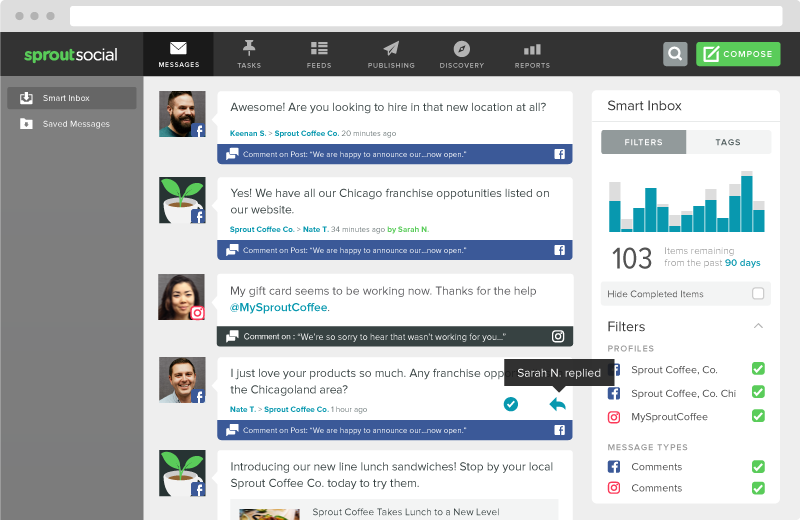Mark Nate T.'s message as complete
The width and height of the screenshot is (800, 520).
point(511,404)
